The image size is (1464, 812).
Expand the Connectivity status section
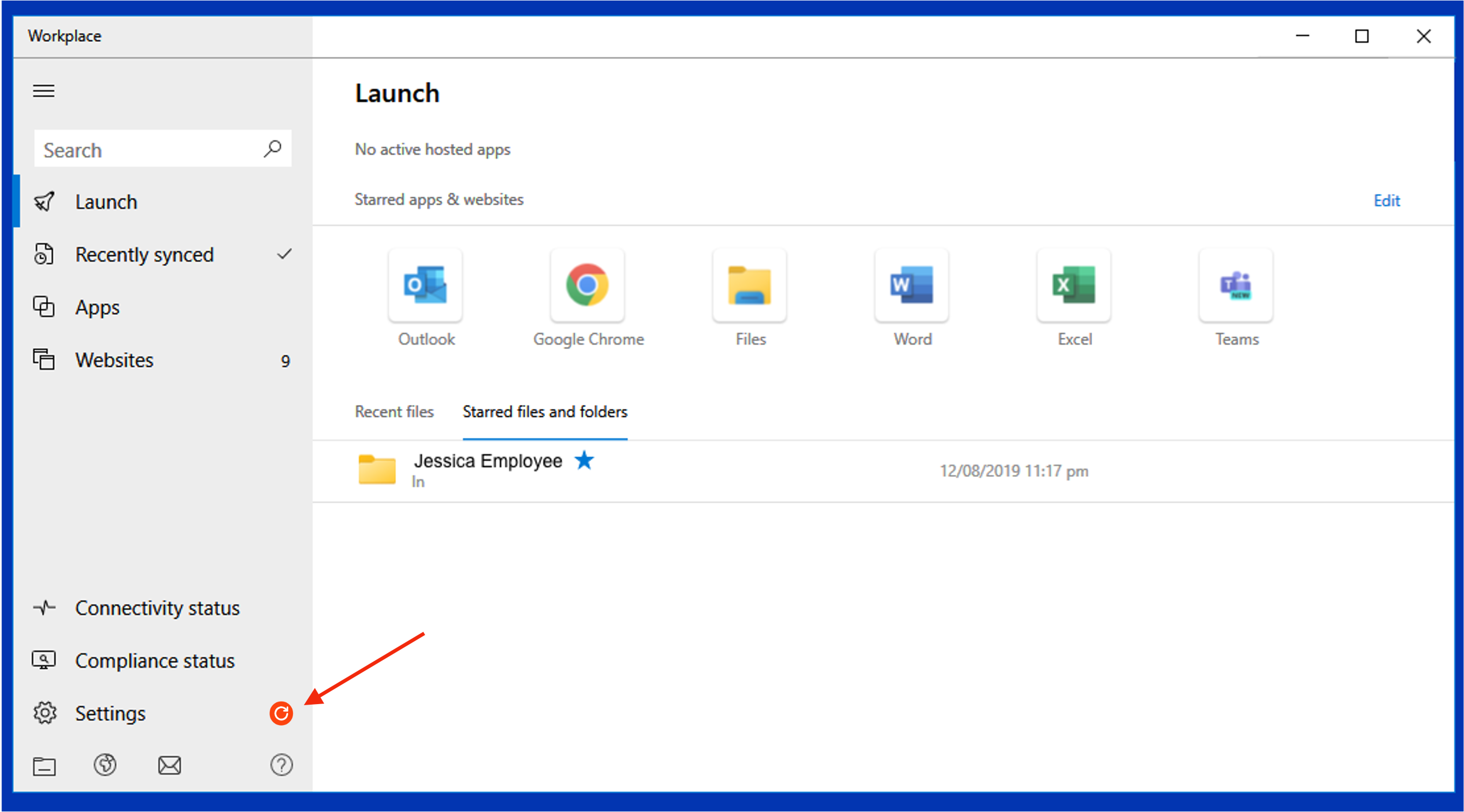(x=157, y=608)
